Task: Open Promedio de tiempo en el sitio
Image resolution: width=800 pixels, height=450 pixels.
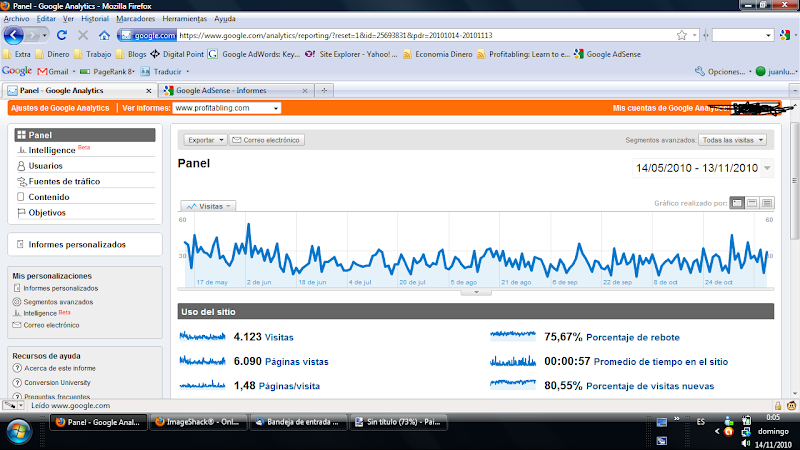Action: coord(661,362)
